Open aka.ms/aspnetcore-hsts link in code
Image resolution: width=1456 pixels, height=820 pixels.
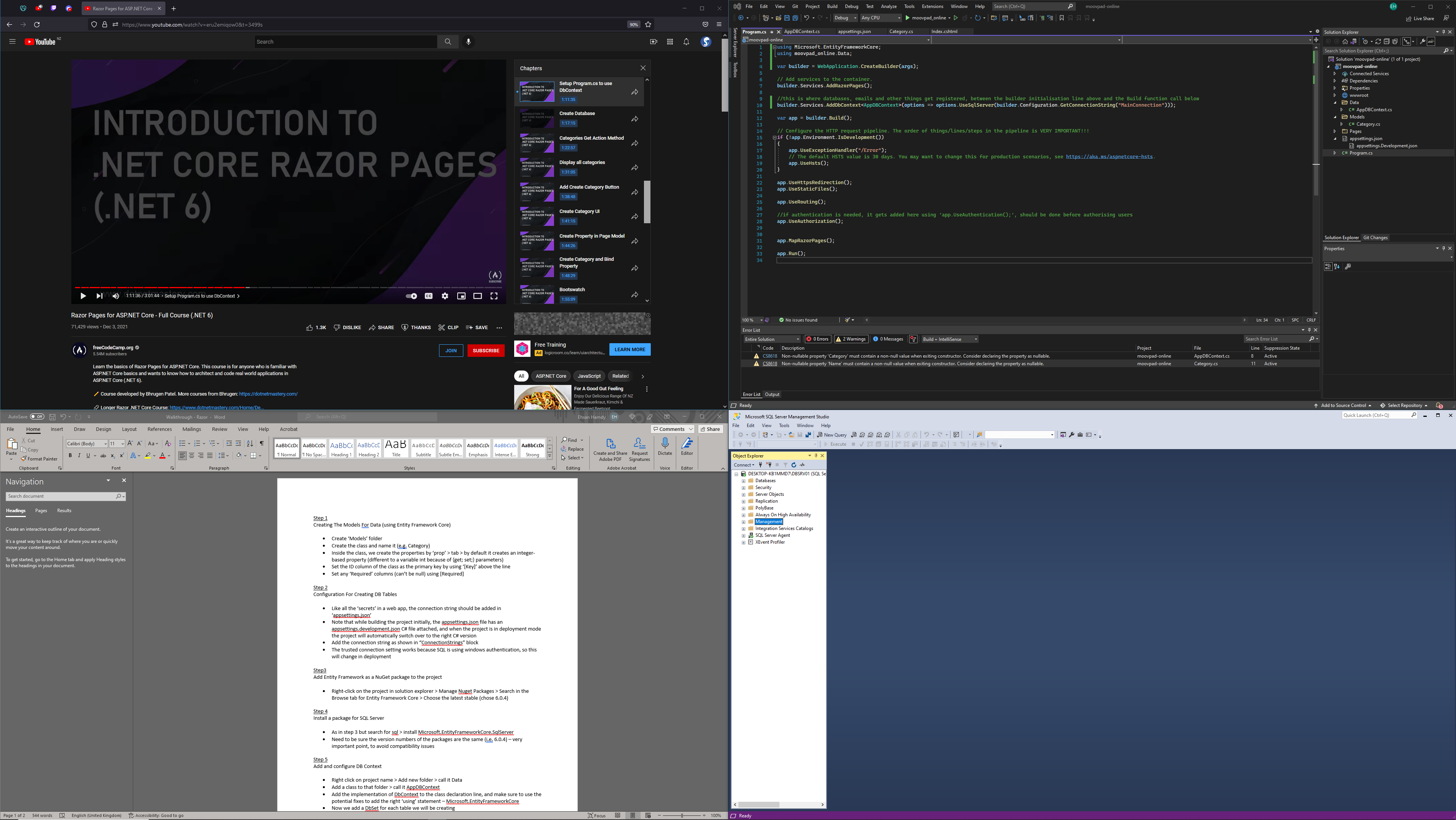[x=1109, y=157]
